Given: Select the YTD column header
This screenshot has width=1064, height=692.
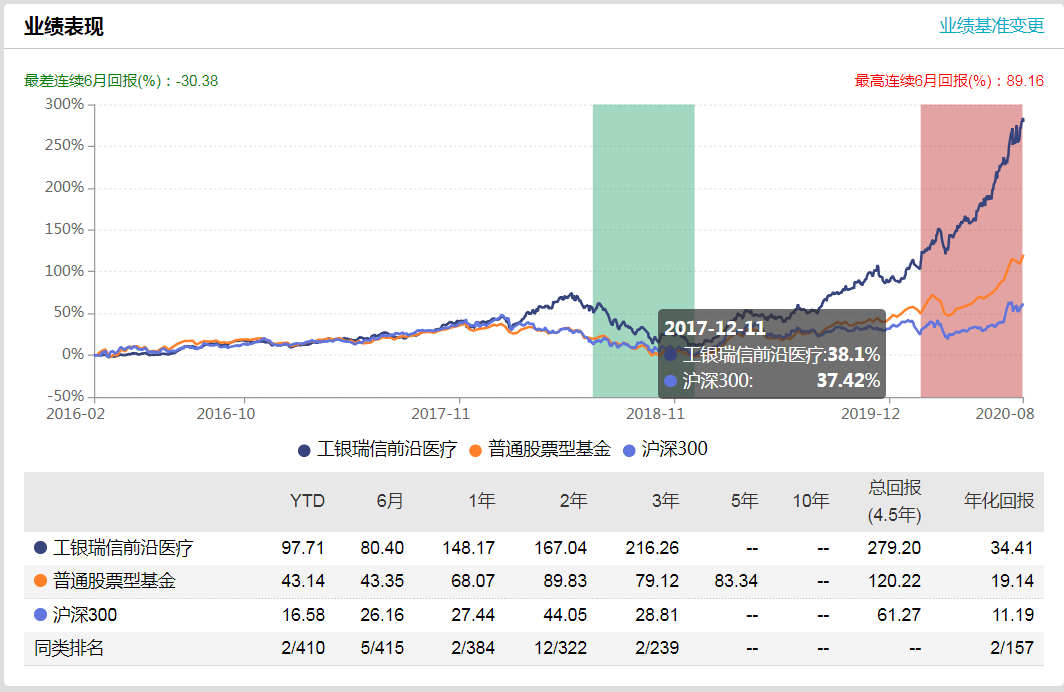Looking at the screenshot, I should 307,501.
